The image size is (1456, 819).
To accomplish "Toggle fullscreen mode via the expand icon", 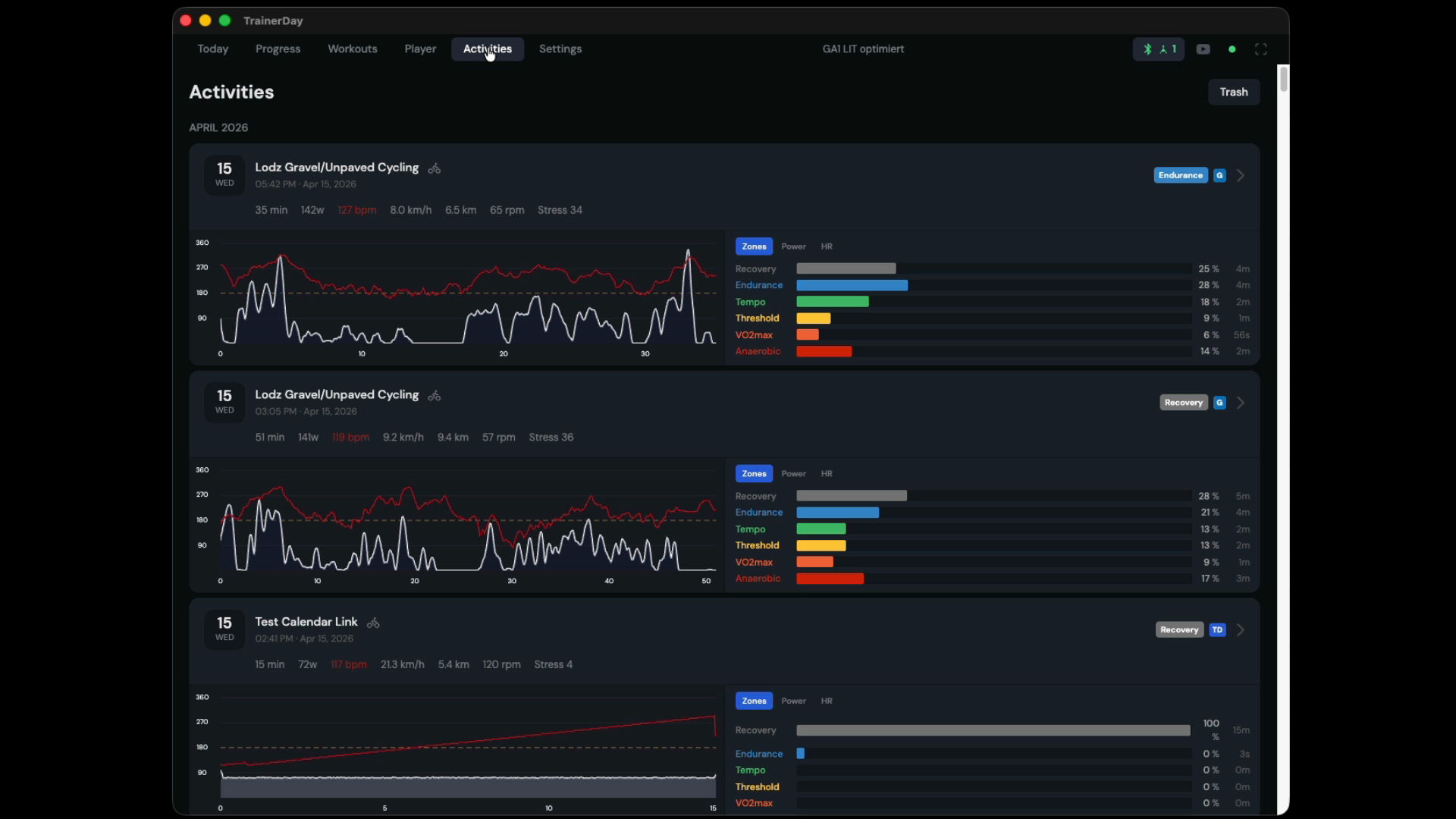I will click(x=1261, y=49).
